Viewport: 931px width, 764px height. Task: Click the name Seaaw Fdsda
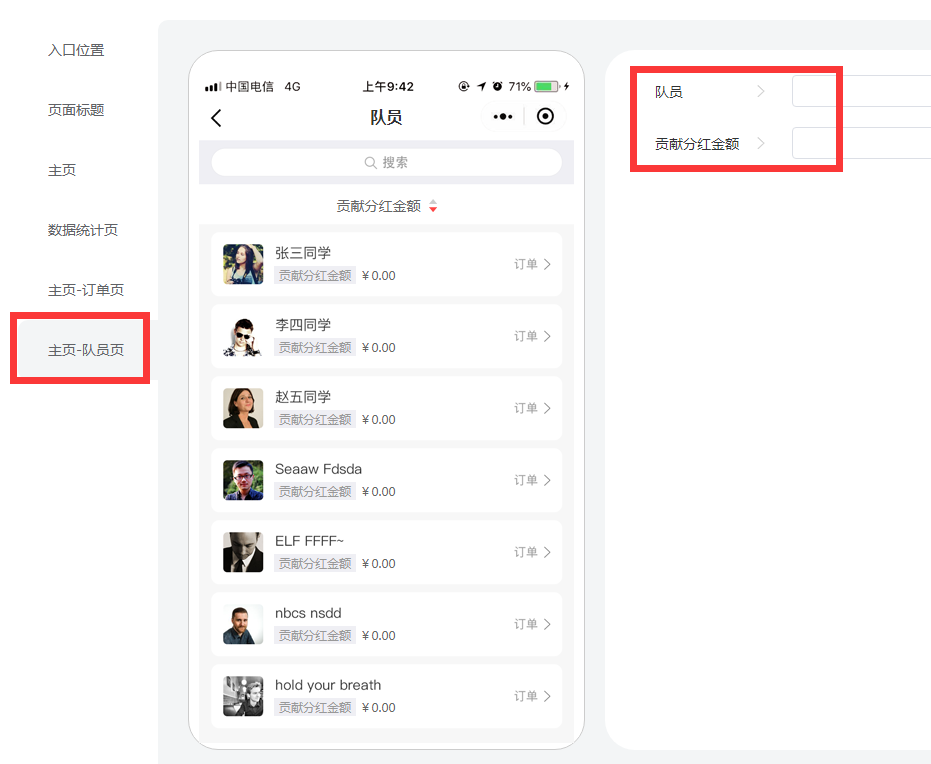(318, 469)
